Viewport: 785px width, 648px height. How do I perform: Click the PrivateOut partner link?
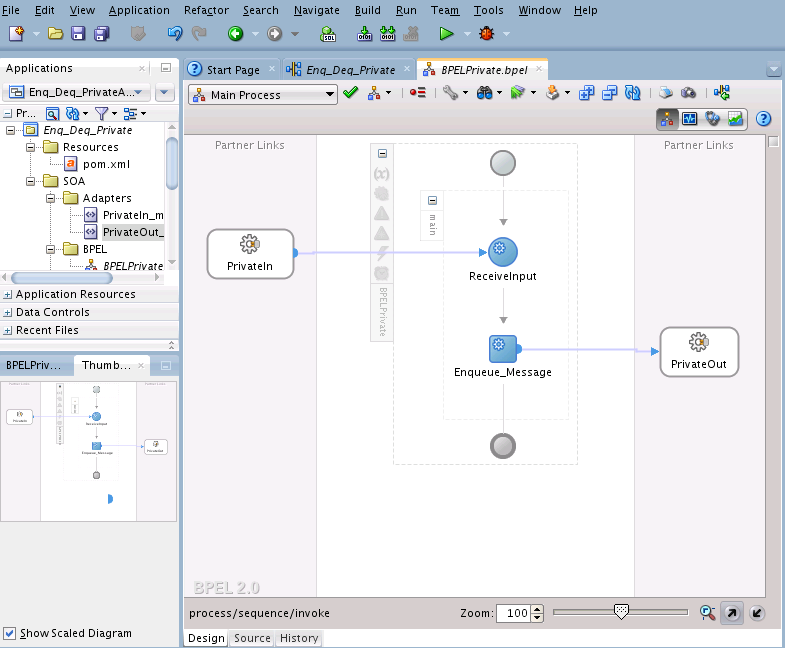coord(699,351)
